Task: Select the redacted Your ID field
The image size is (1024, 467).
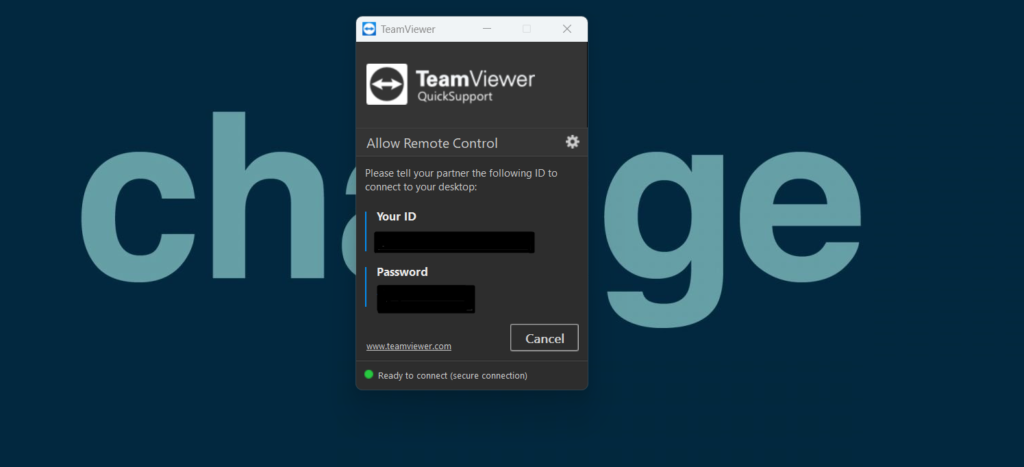Action: (x=455, y=242)
